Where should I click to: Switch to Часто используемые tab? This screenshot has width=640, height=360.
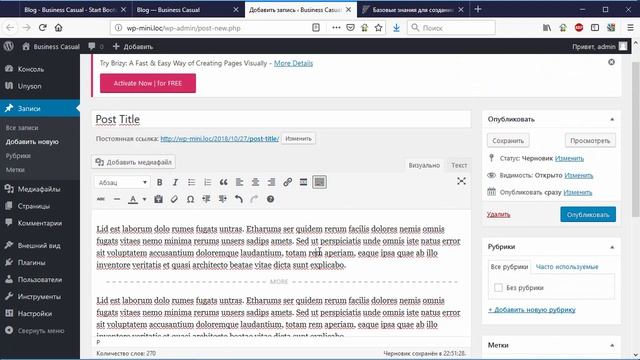point(567,267)
